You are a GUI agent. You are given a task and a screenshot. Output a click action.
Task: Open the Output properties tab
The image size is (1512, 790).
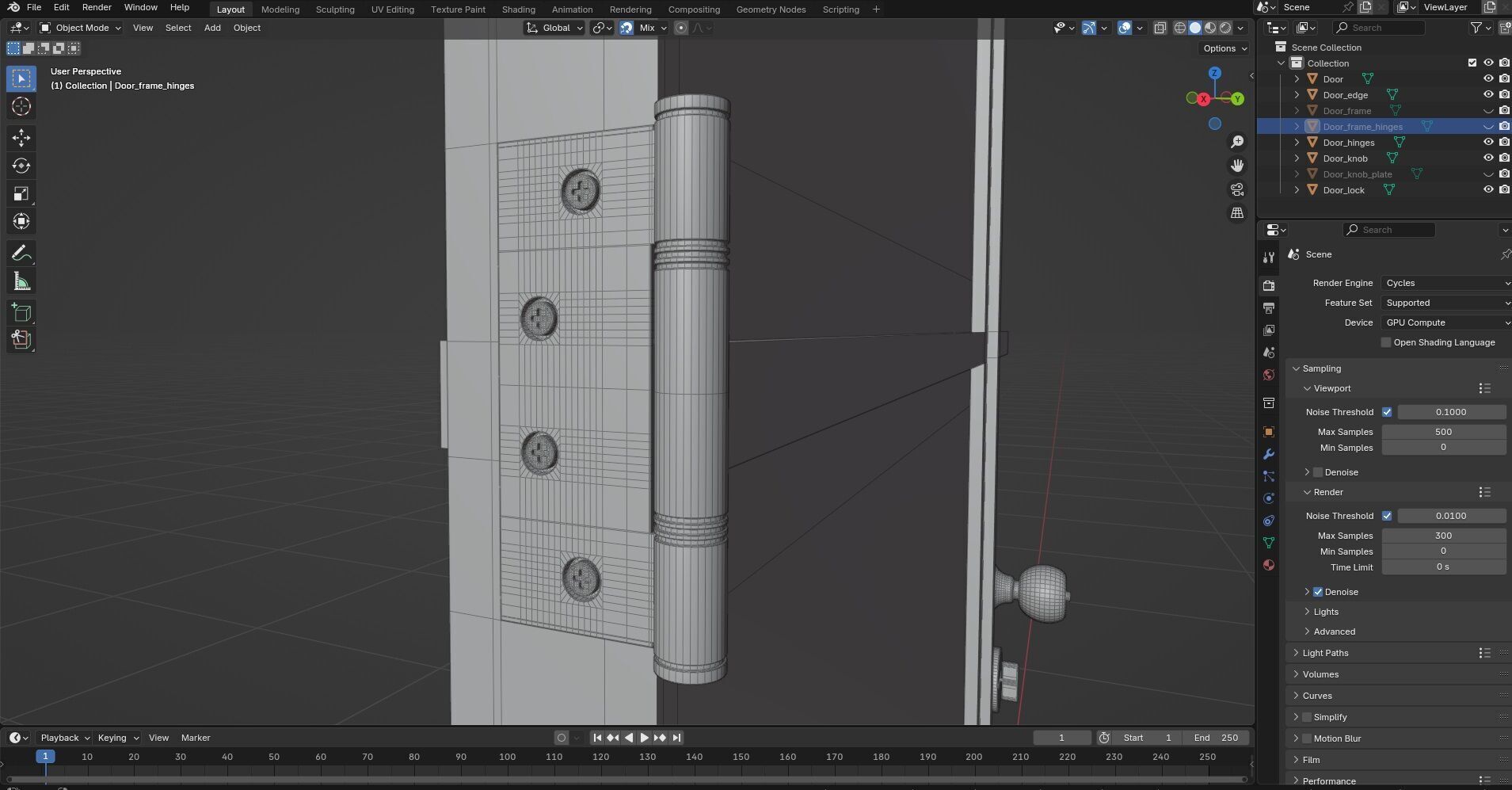[x=1269, y=307]
